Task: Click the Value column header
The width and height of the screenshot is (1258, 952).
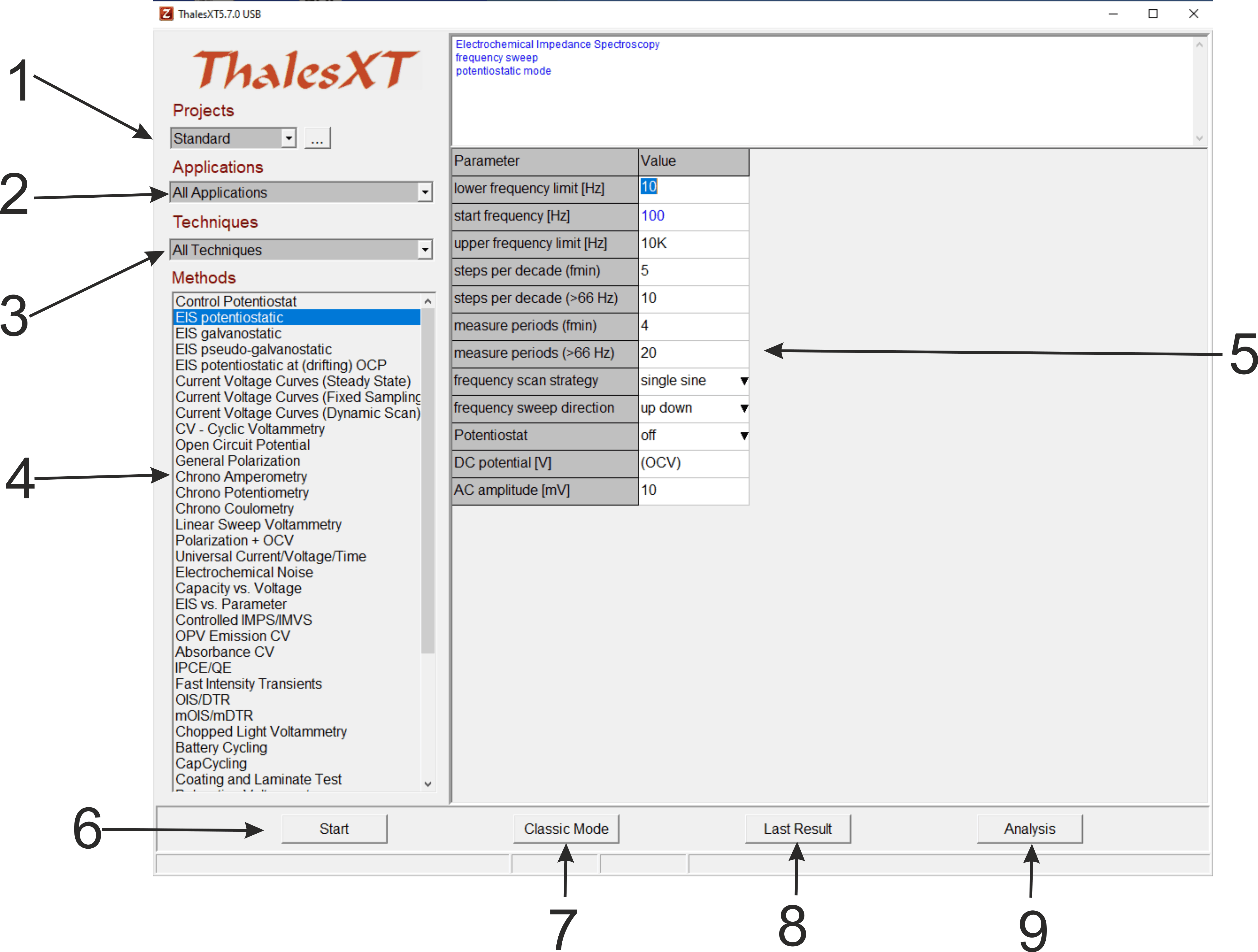Action: 694,161
